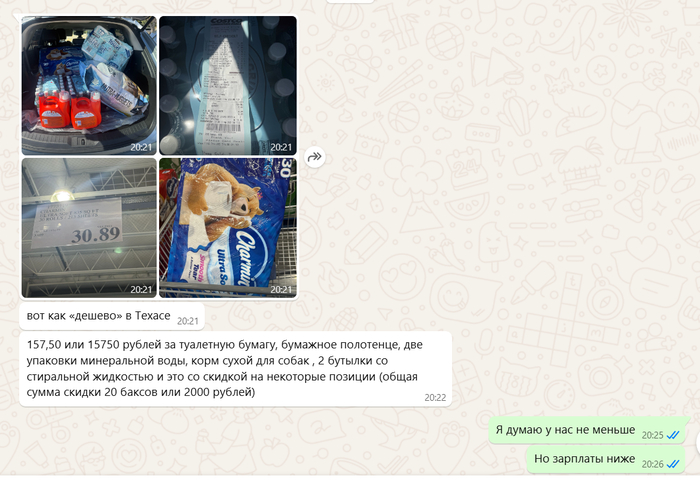Viewport: 700px width, 481px height.
Task: Click the forward arrow next to the photo album
Action: click(315, 157)
